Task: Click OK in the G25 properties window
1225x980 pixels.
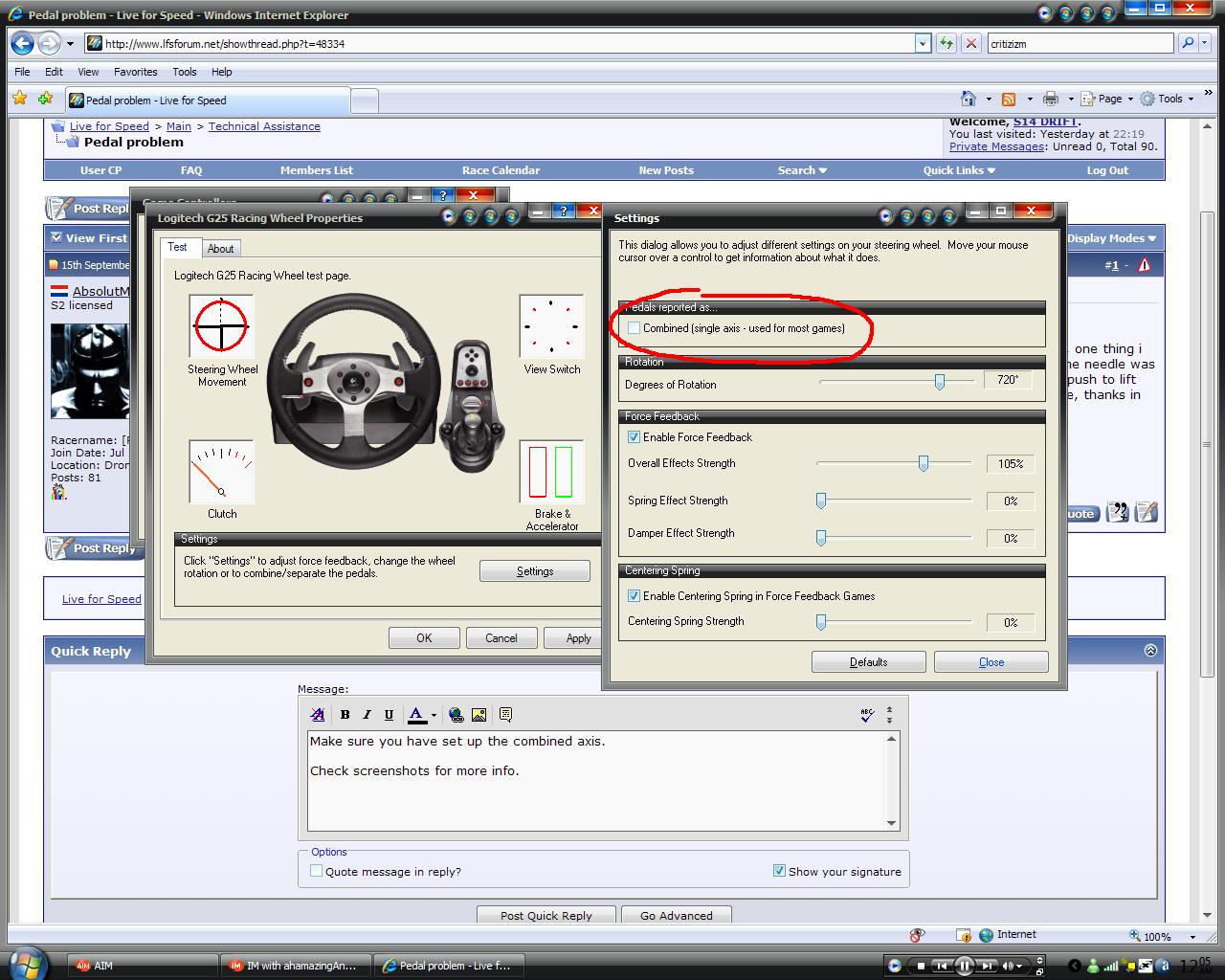Action: (424, 638)
